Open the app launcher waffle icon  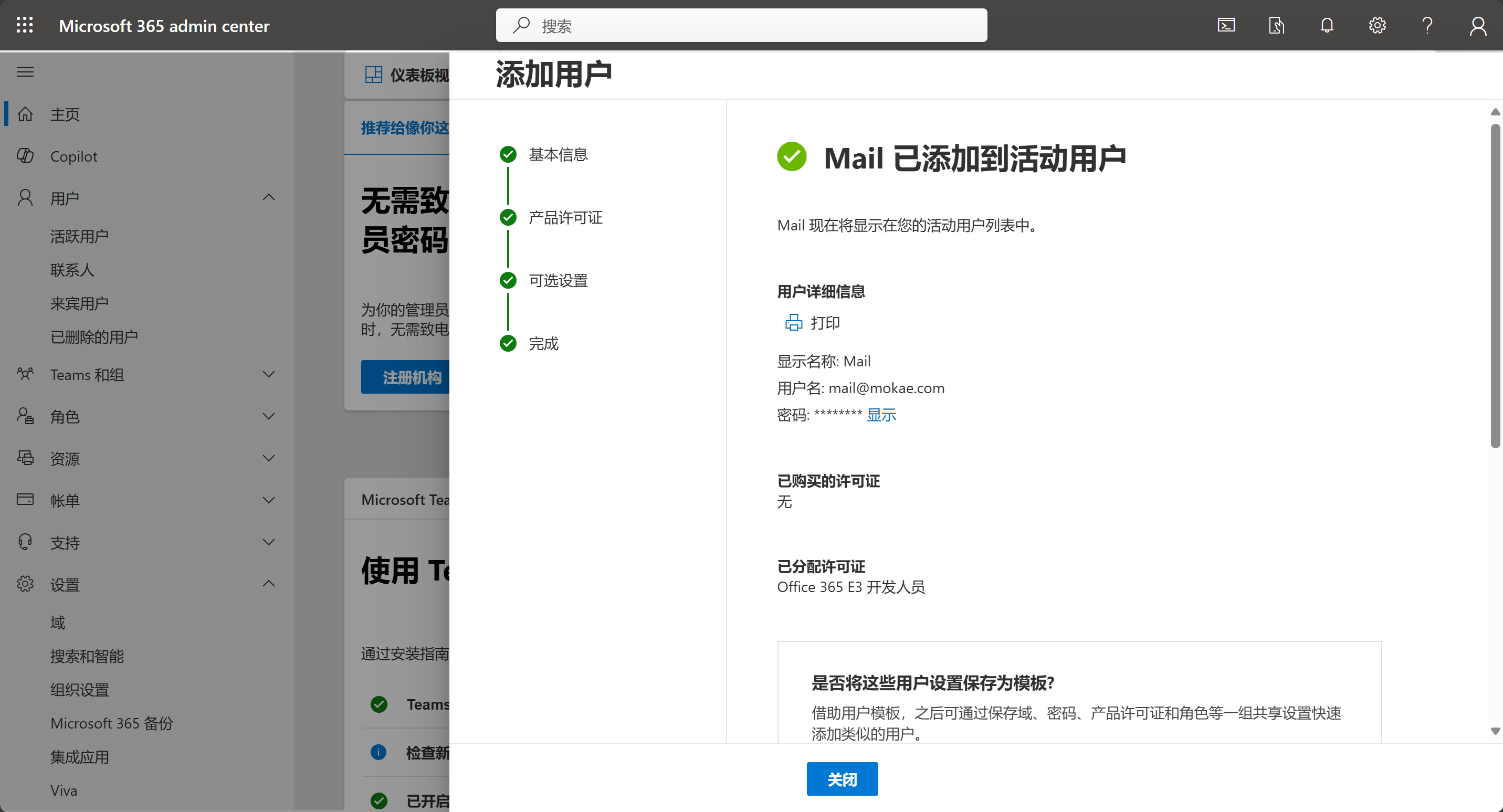pos(25,25)
